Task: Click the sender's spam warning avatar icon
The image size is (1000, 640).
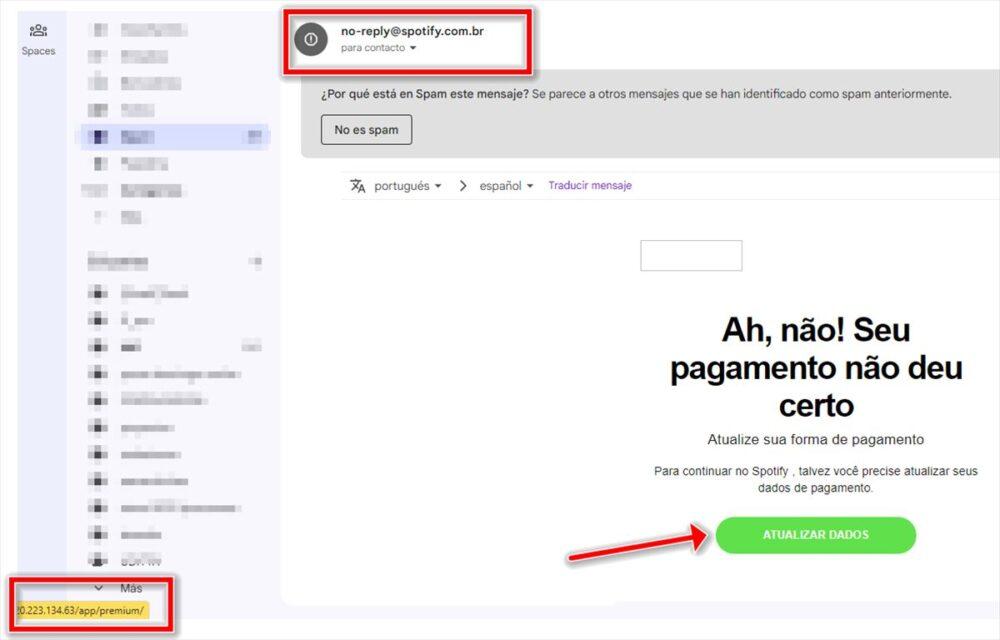Action: (x=311, y=40)
